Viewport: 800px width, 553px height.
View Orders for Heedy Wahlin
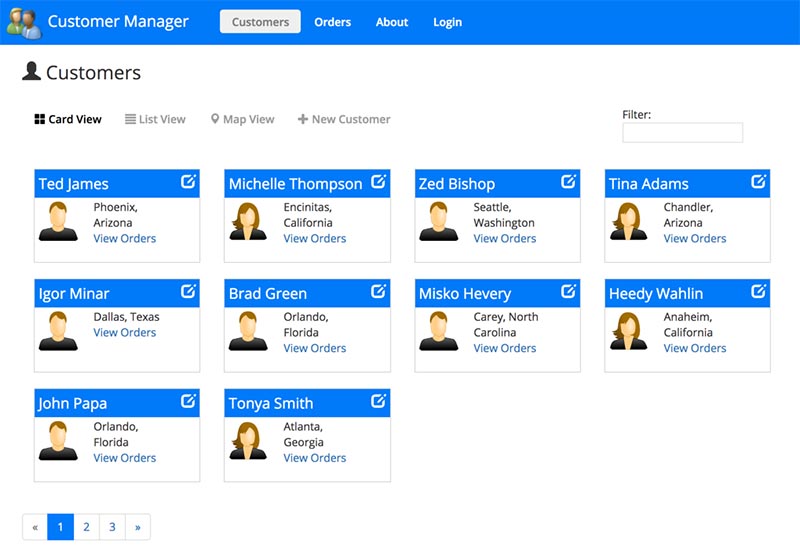click(695, 348)
